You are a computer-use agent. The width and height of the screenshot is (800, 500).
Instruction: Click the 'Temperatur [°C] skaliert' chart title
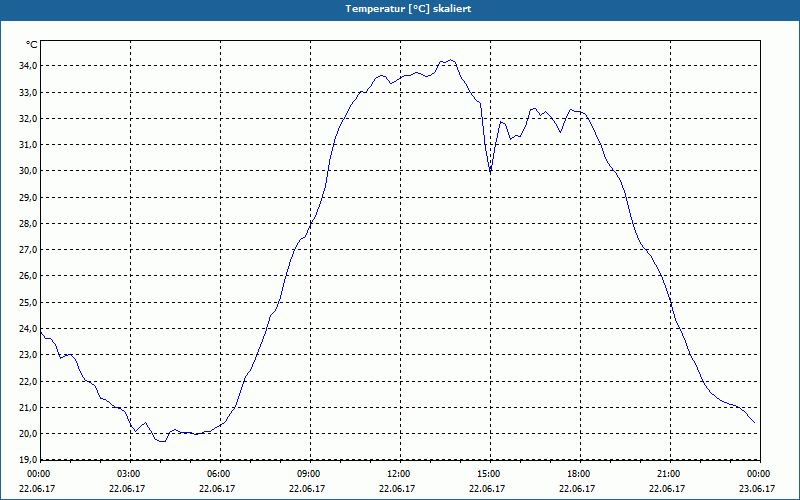[408, 9]
